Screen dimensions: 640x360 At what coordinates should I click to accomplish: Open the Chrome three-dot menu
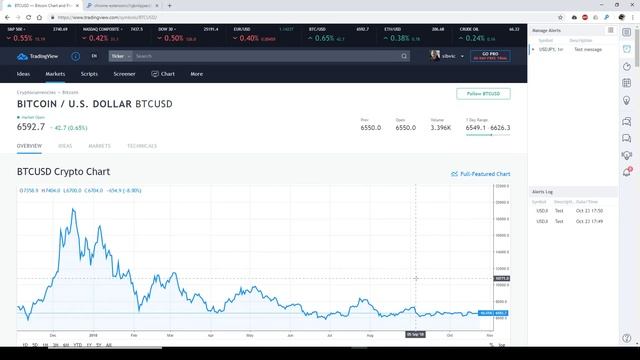point(633,17)
